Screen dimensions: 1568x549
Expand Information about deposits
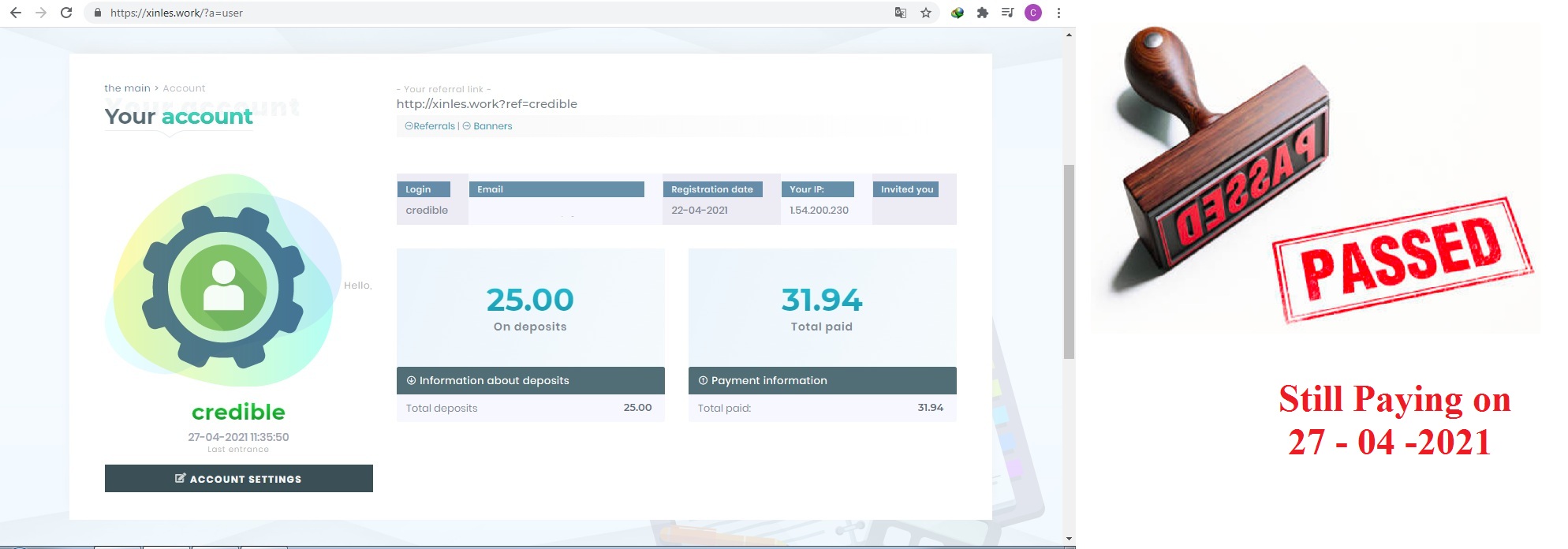[x=531, y=380]
